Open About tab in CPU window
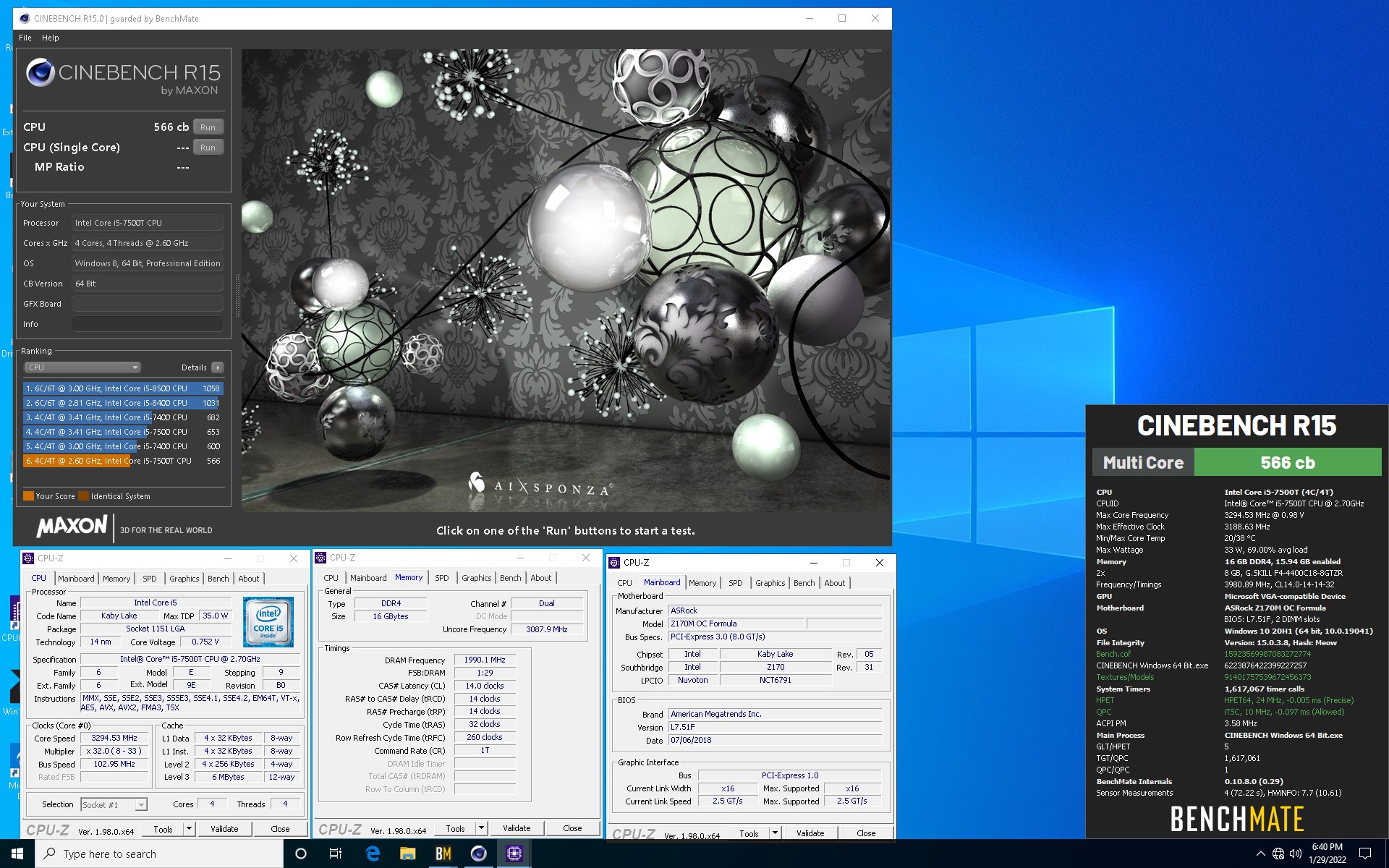Viewport: 1389px width, 868px height. coord(248,579)
